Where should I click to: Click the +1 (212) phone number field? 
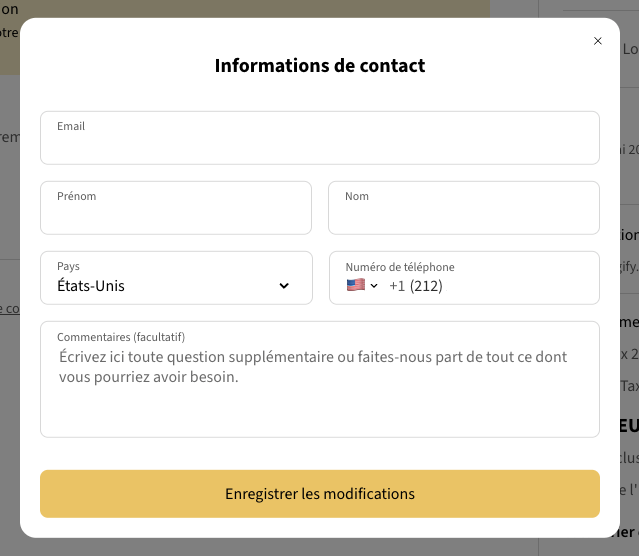490,286
